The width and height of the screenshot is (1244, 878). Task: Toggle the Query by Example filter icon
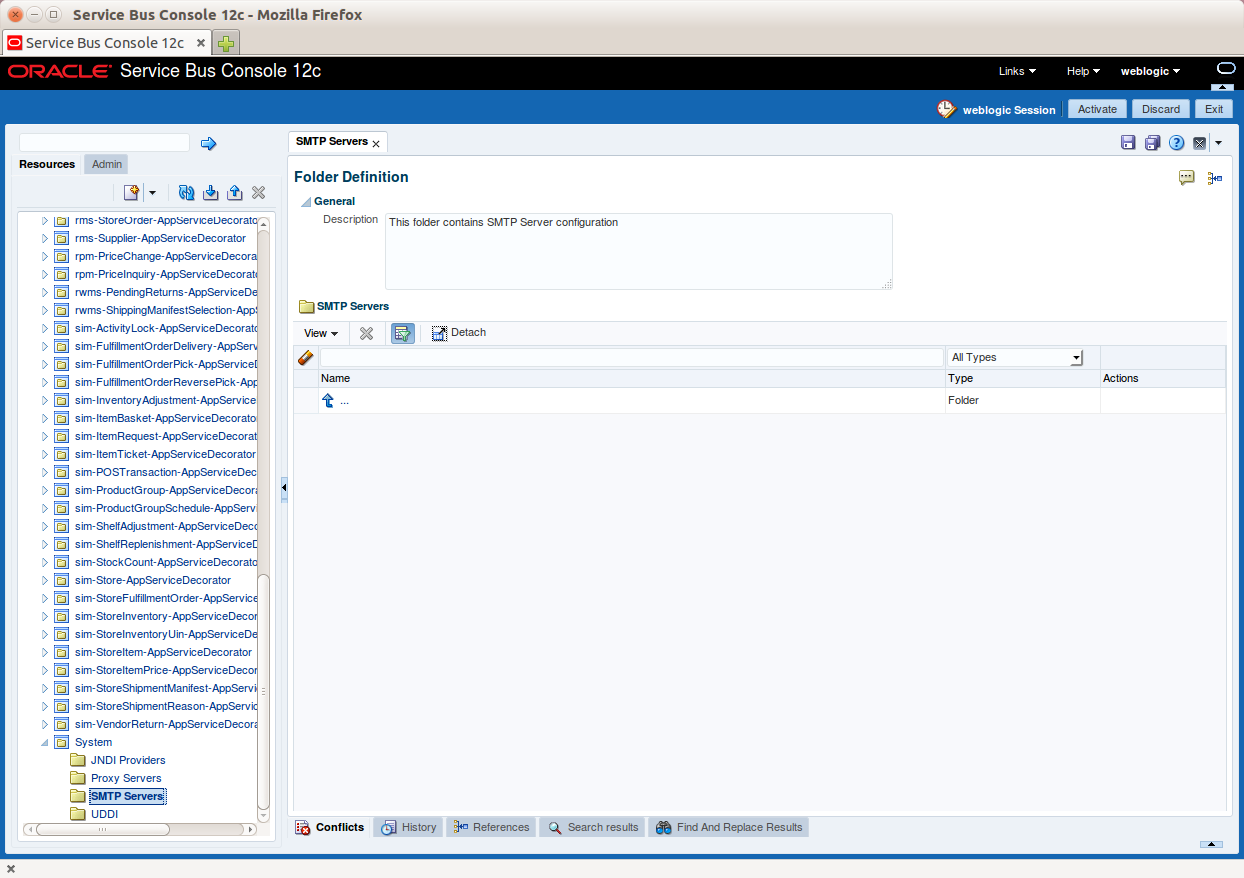point(402,333)
